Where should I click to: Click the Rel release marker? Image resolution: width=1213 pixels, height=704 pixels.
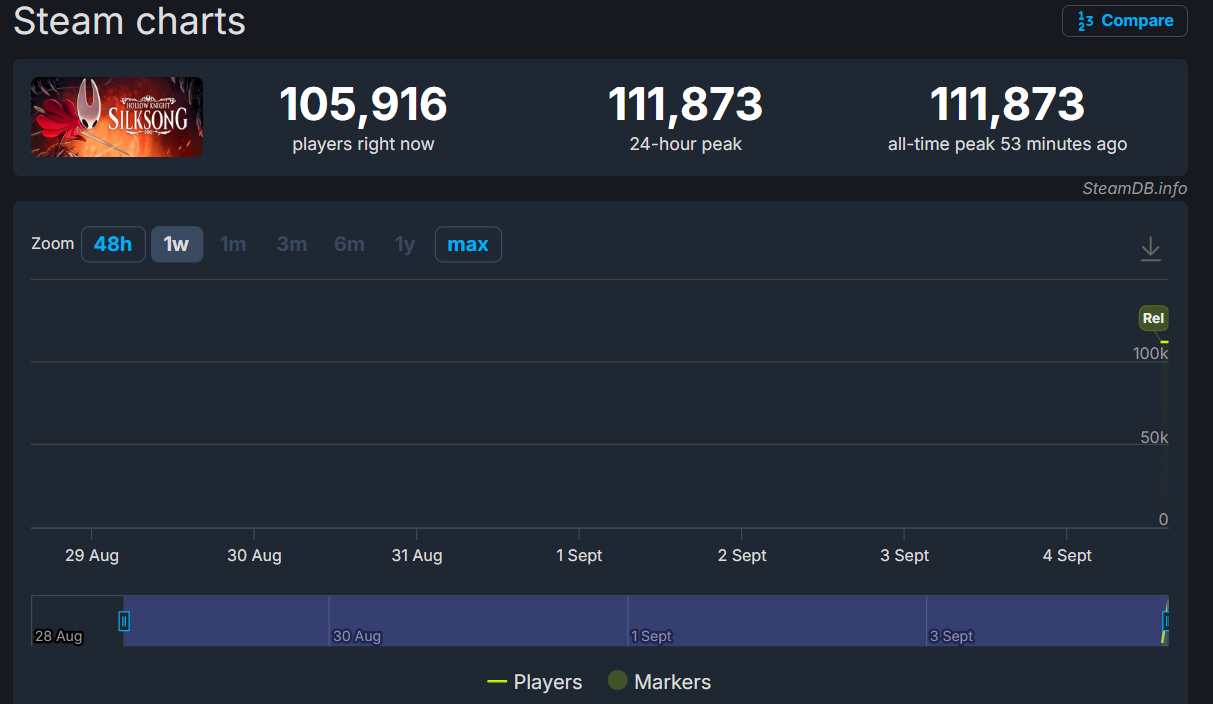coord(1153,319)
